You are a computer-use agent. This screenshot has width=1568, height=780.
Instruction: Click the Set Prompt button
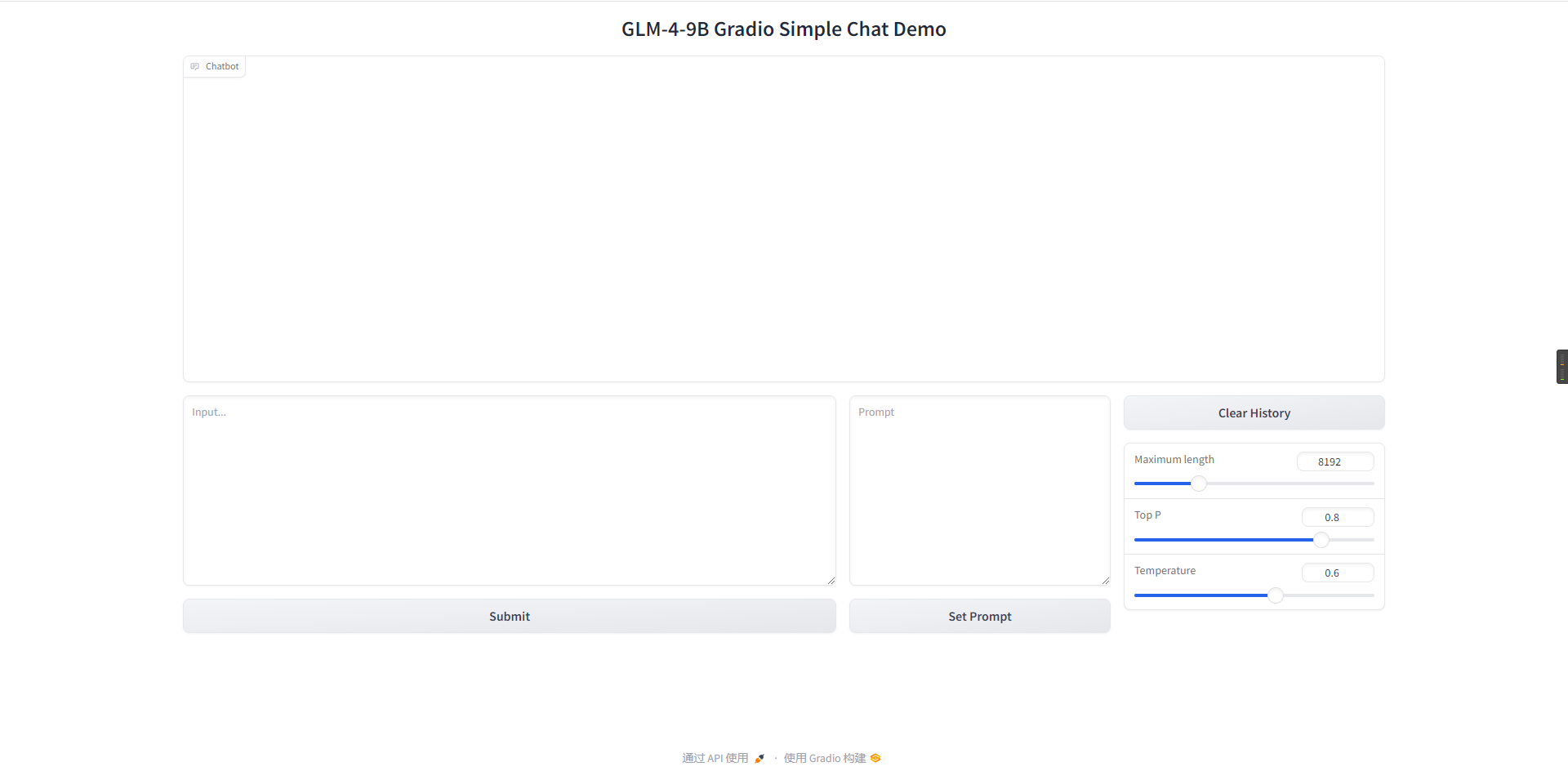coord(980,616)
